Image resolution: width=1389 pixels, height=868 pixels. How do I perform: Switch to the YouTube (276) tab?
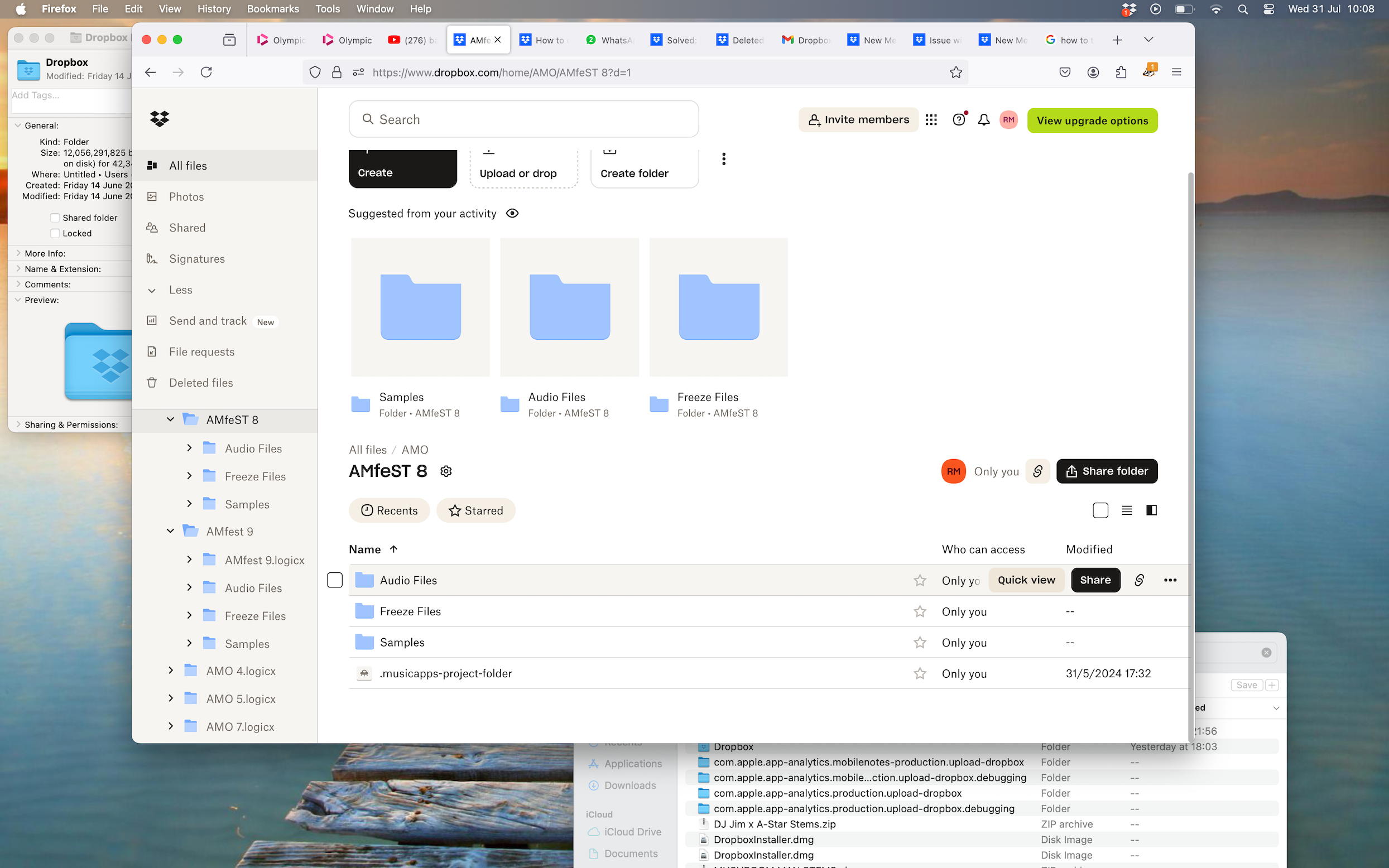click(x=413, y=40)
